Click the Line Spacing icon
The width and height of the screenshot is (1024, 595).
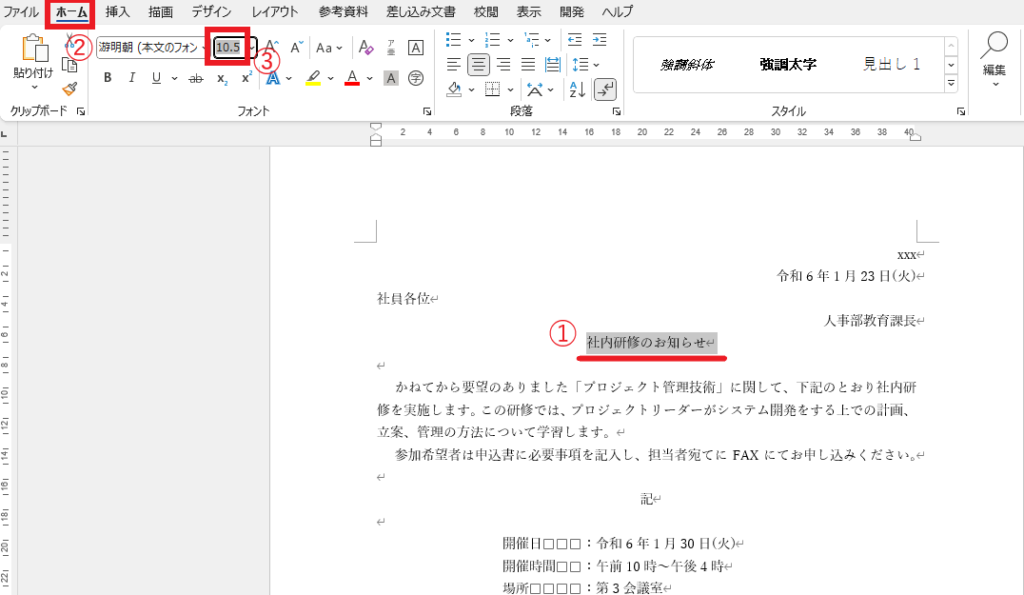(x=580, y=65)
